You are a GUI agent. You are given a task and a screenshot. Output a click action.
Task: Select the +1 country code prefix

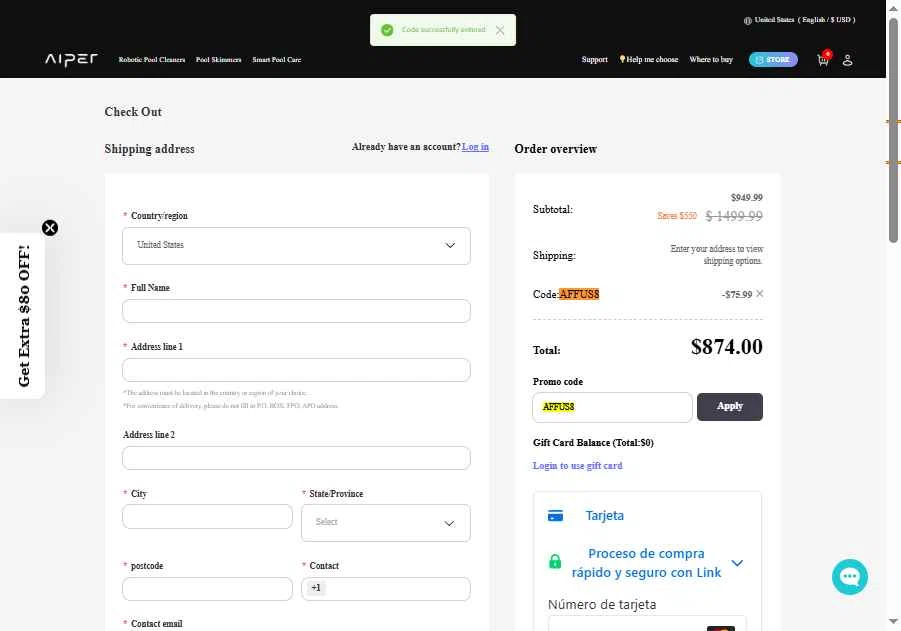pos(316,588)
